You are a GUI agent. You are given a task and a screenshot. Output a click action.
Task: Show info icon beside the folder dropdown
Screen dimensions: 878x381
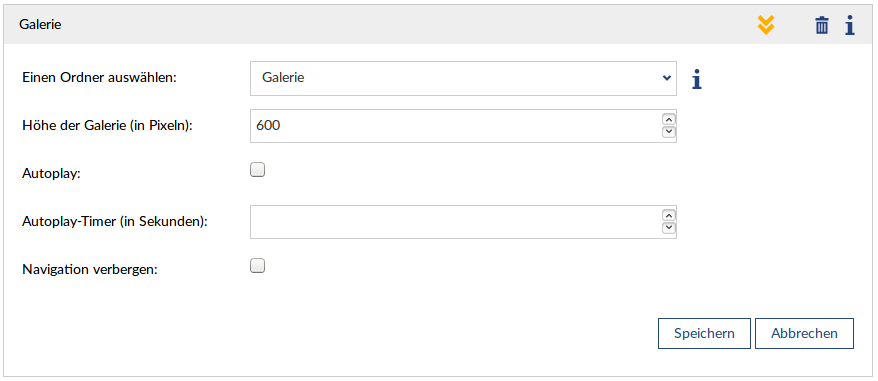point(697,79)
